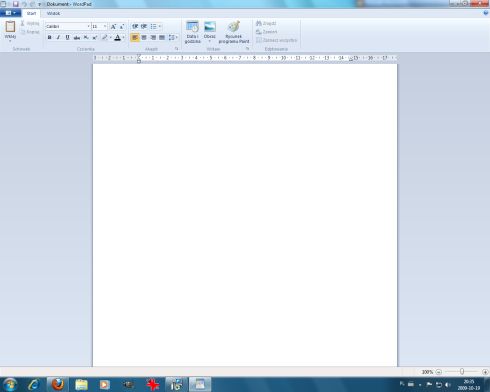The width and height of the screenshot is (490, 392).
Task: Open Firefox from the taskbar
Action: click(58, 385)
